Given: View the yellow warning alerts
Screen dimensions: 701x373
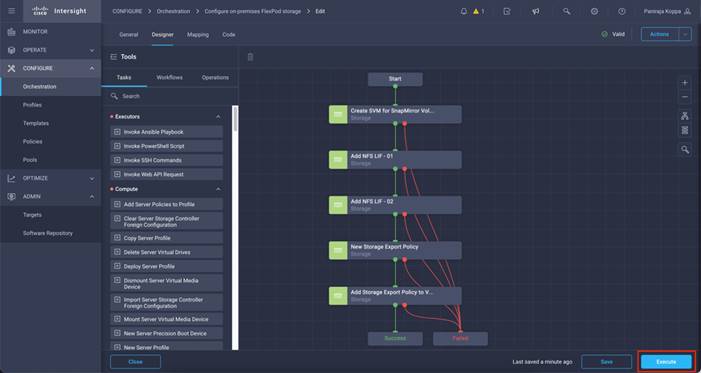Looking at the screenshot, I should pyautogui.click(x=478, y=11).
